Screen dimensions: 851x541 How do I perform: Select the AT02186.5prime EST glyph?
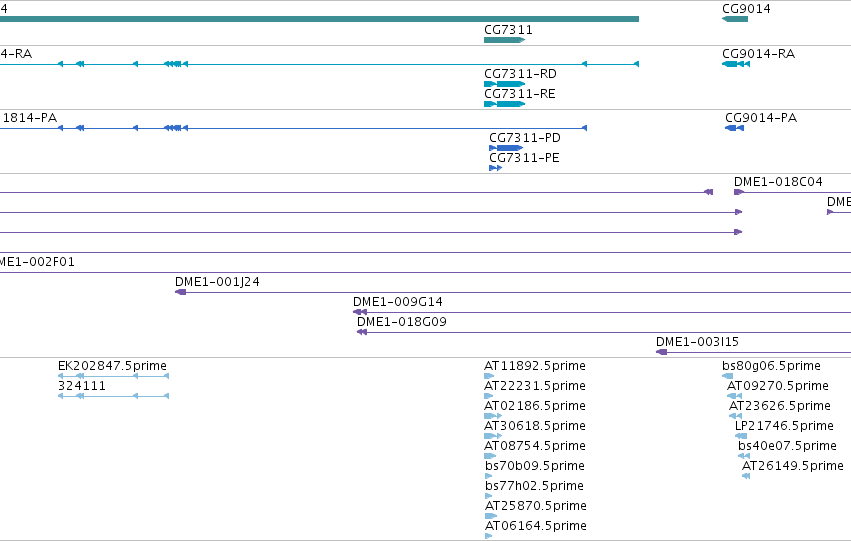(x=493, y=416)
